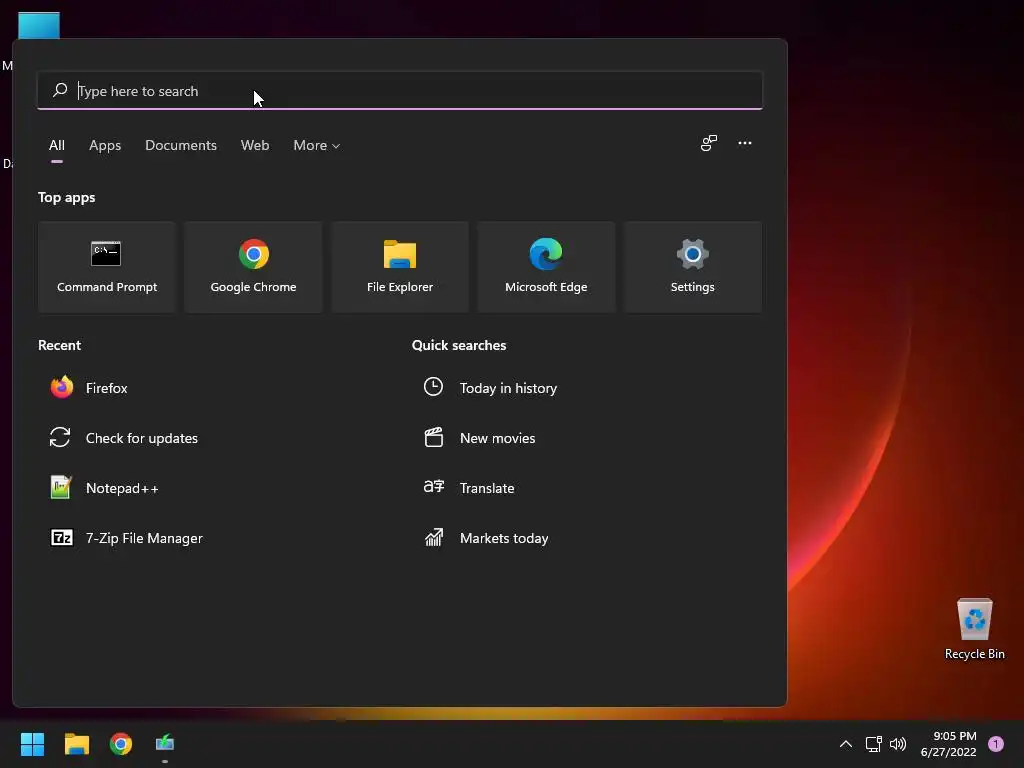The image size is (1024, 768).
Task: Open the volume tray icon
Action: pos(898,744)
